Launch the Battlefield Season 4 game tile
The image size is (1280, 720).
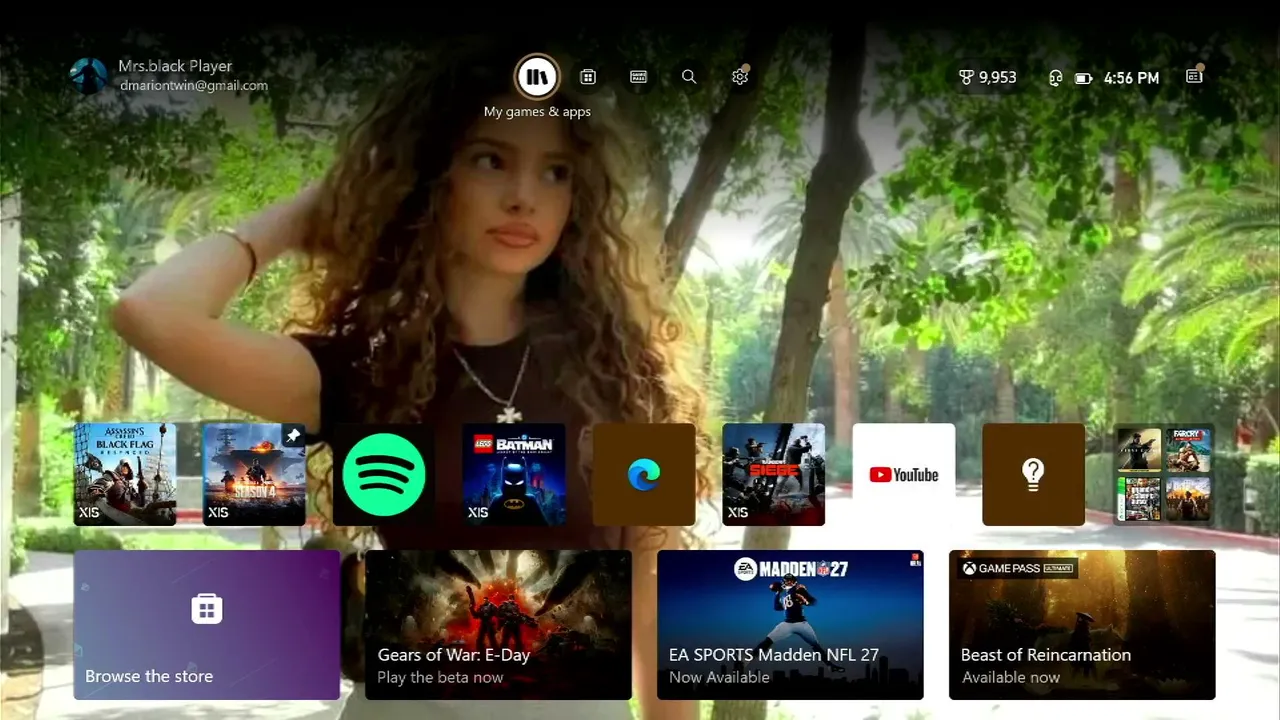tap(254, 474)
